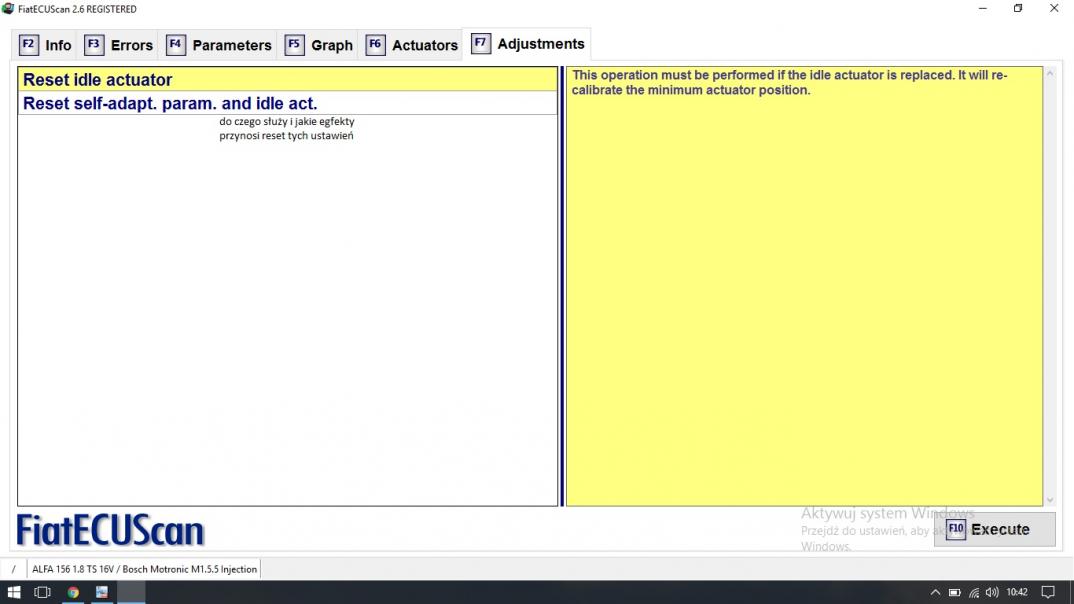Open the network tray icon
Viewport: 1074px width, 604px height.
pyautogui.click(x=973, y=592)
